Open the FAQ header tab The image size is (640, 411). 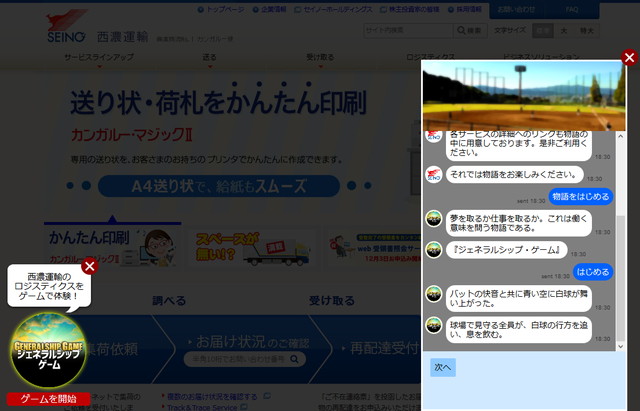[x=572, y=9]
